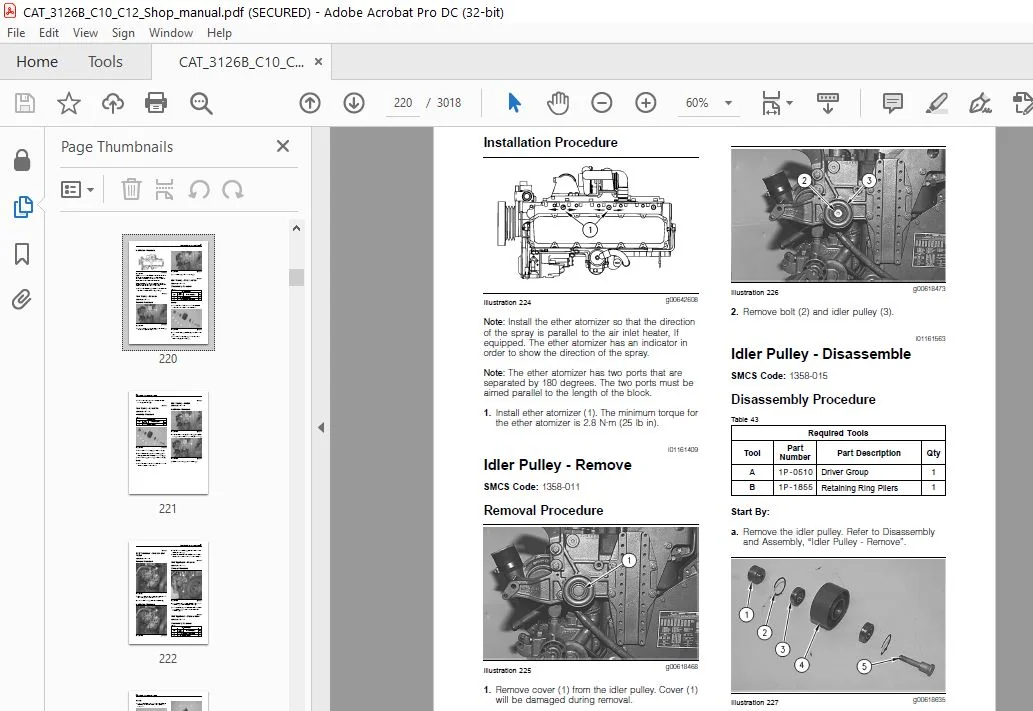Open the View menu
1033x711 pixels.
pos(85,33)
